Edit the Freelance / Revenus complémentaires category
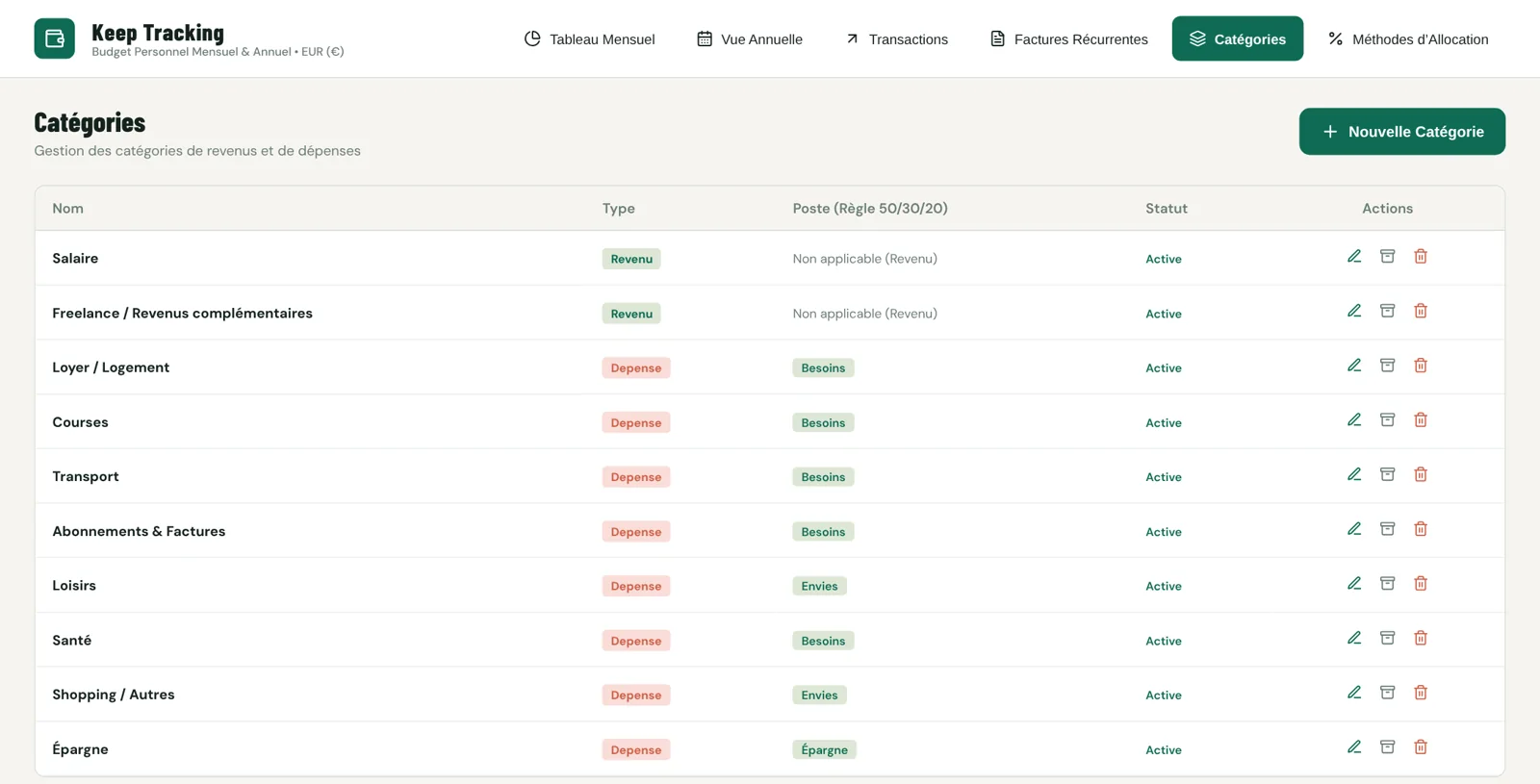The image size is (1540, 784). (x=1354, y=311)
